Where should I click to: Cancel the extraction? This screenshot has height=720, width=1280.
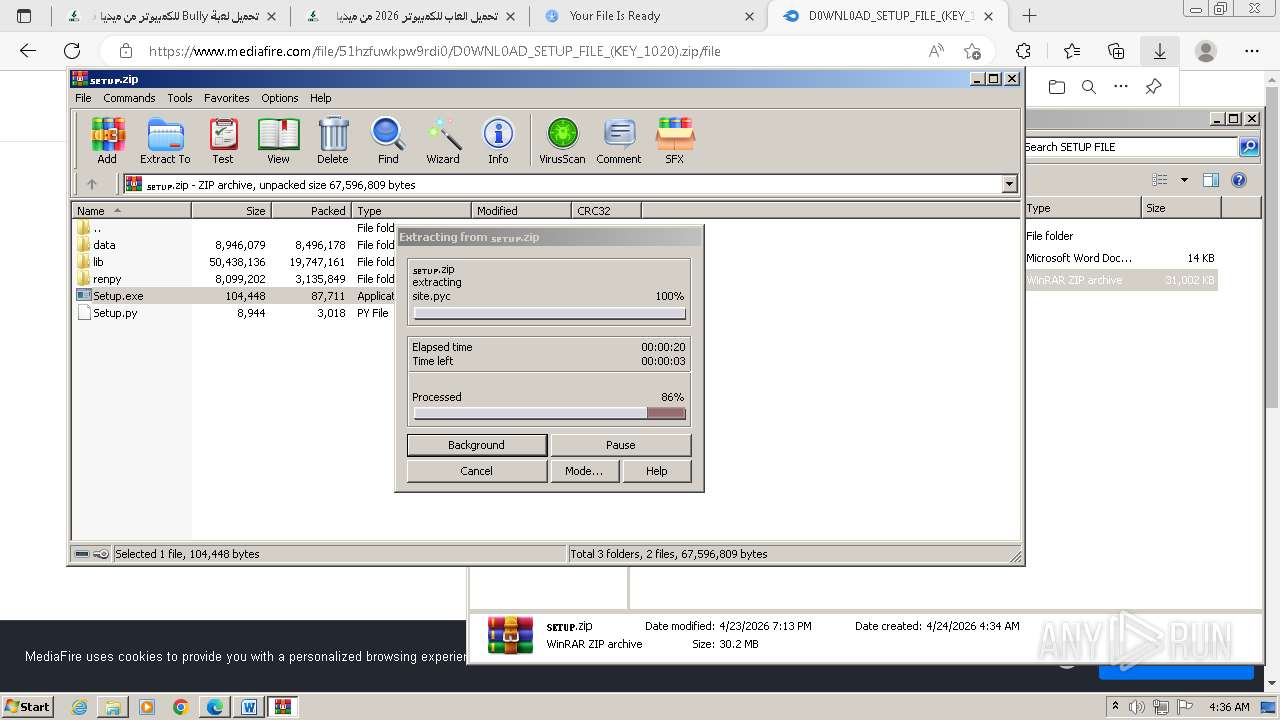point(476,471)
